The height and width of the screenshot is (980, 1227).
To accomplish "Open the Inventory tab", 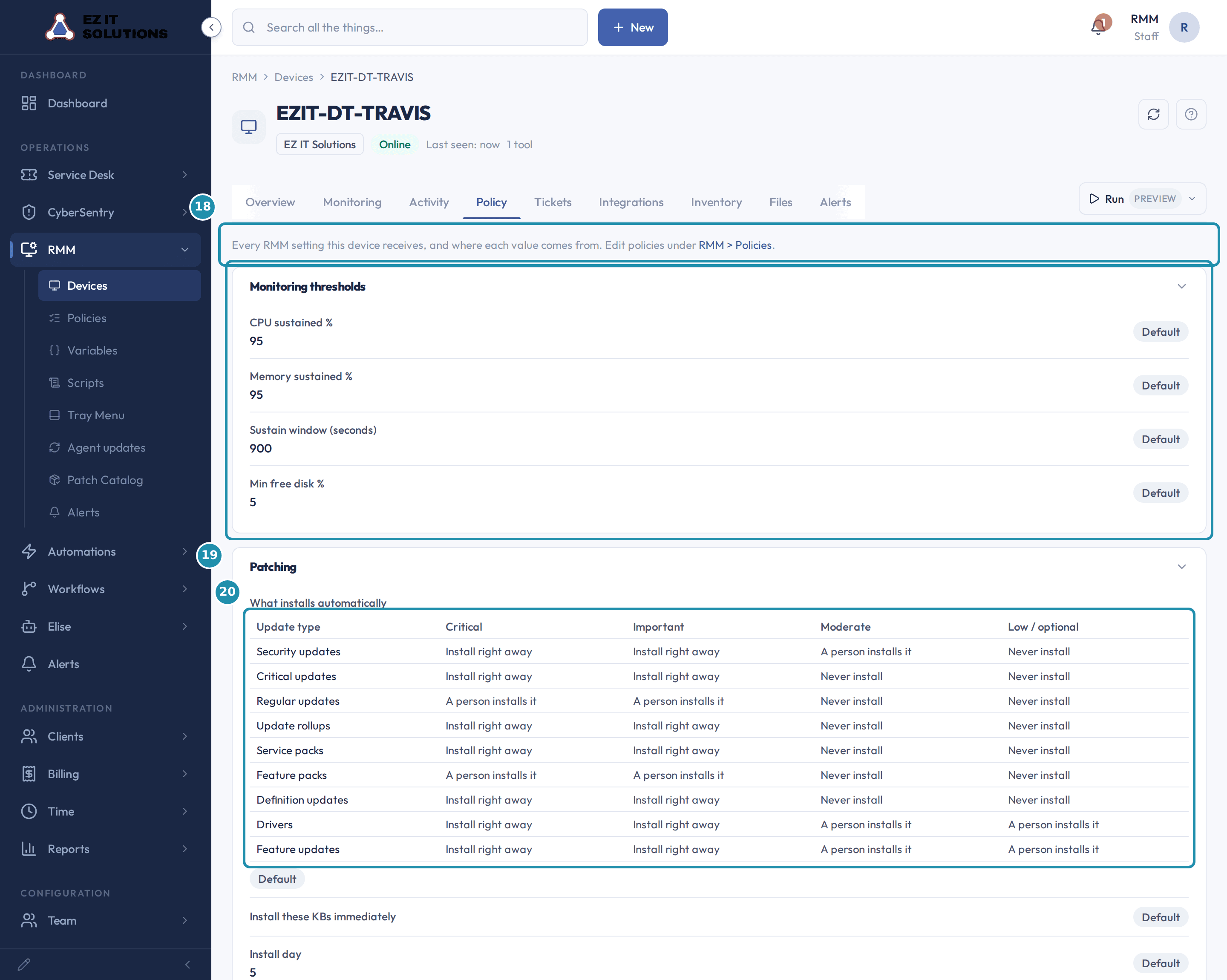I will (x=716, y=202).
